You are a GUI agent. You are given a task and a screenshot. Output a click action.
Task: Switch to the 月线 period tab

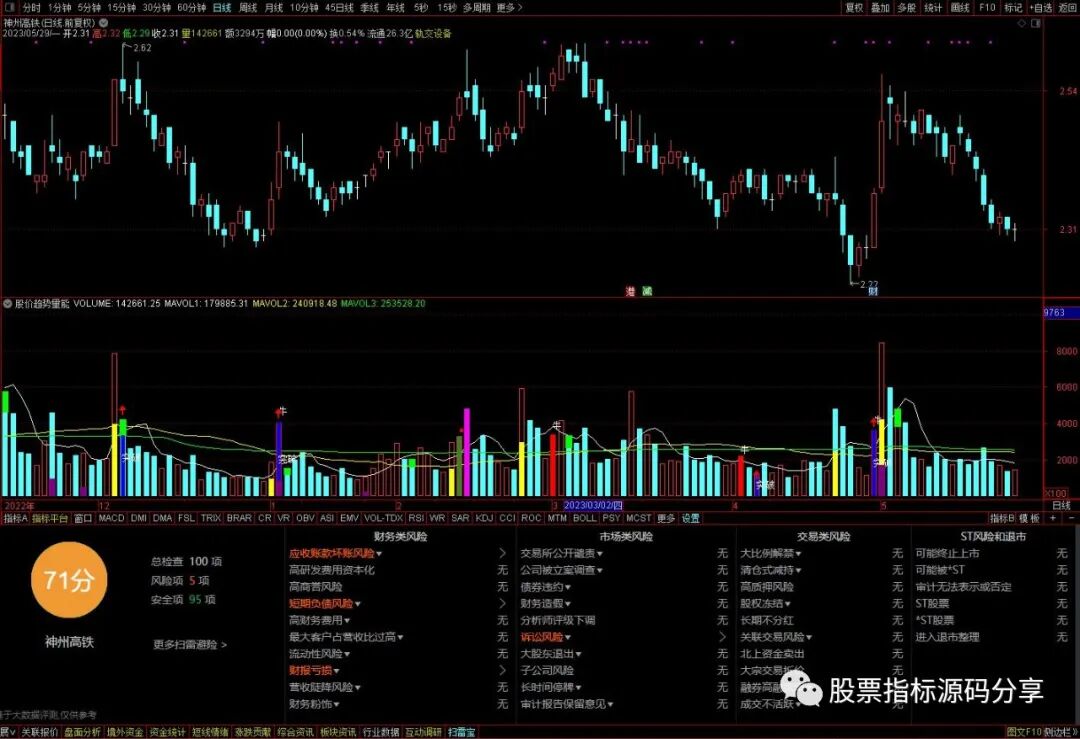pos(274,8)
